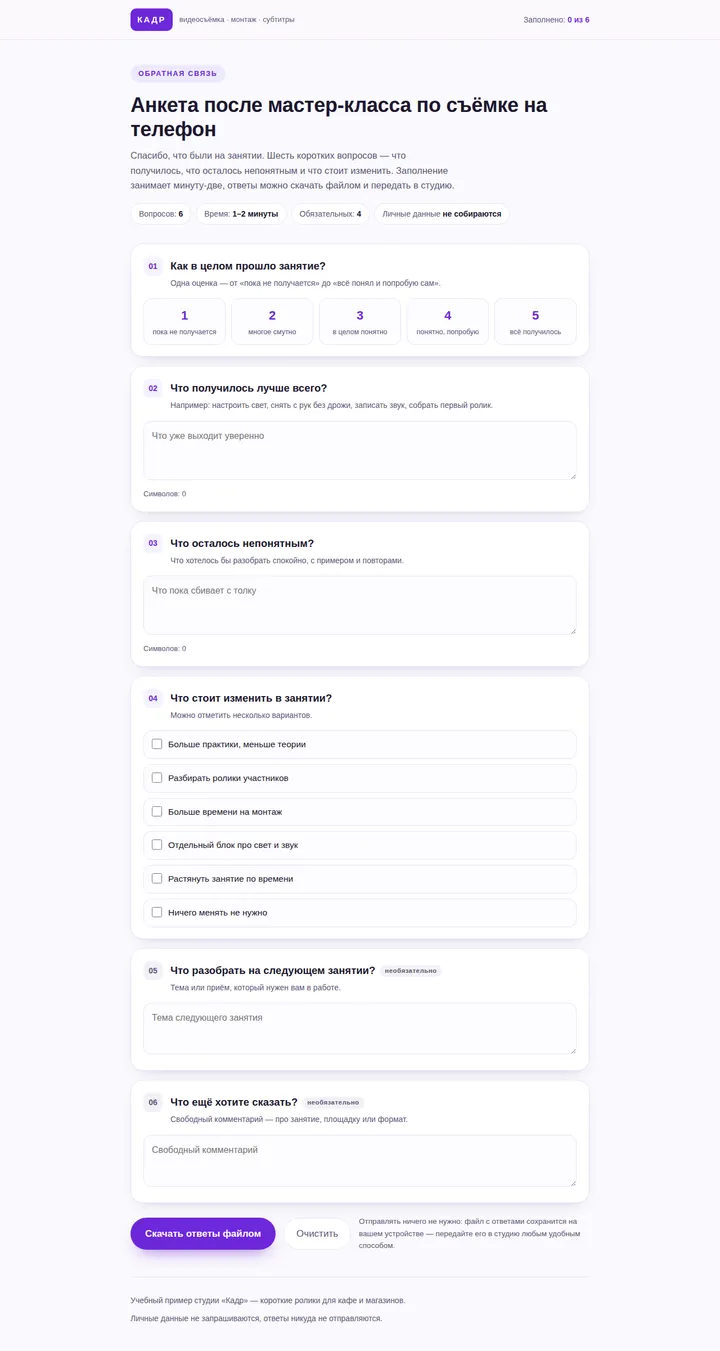Click the 'Очистить' button
The height and width of the screenshot is (1351, 720).
click(x=317, y=1234)
